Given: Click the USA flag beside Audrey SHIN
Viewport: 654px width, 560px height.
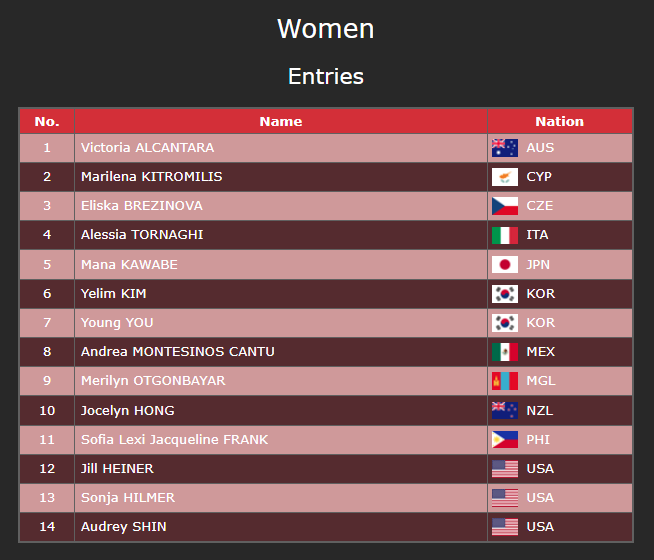Looking at the screenshot, I should click(x=504, y=527).
